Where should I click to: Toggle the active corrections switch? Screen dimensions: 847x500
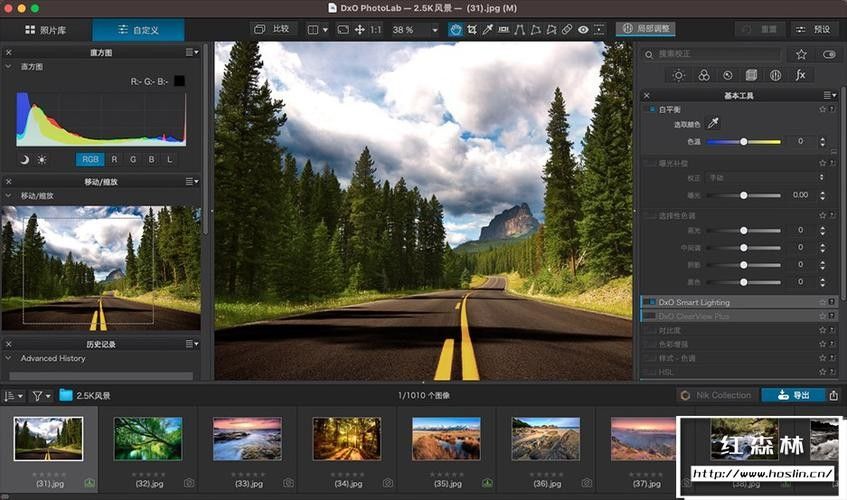pos(829,54)
